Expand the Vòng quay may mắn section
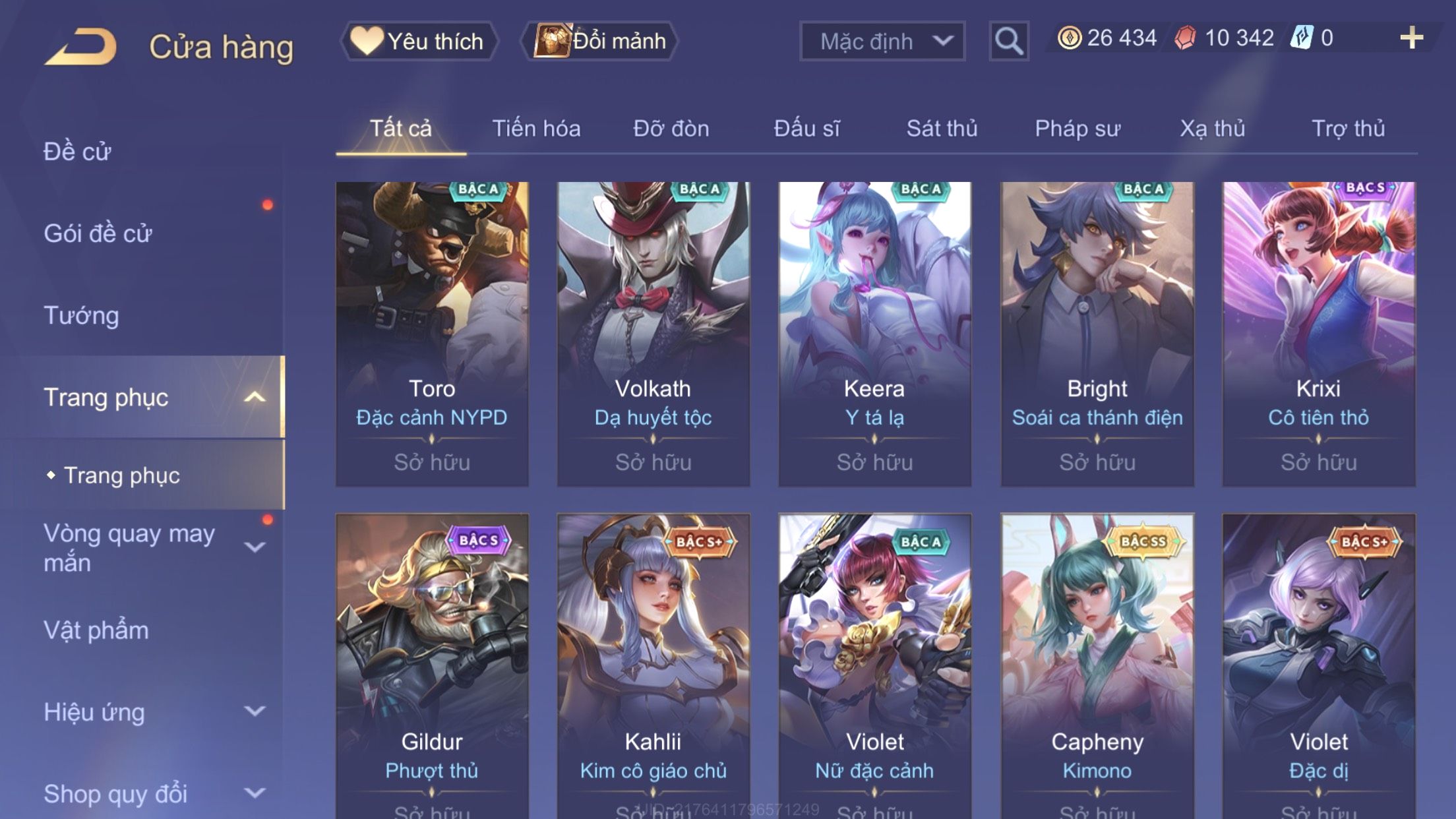The height and width of the screenshot is (819, 1456). click(x=255, y=547)
